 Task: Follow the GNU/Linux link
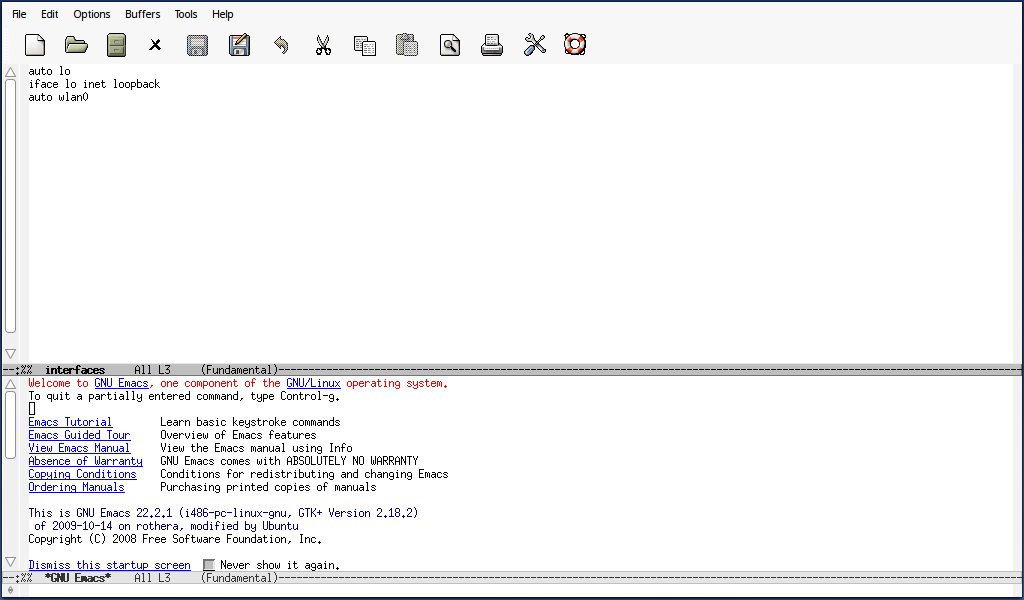coord(313,384)
